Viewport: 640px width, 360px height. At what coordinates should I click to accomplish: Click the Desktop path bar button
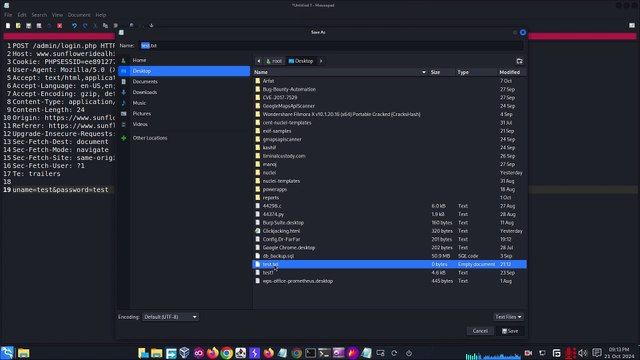click(x=301, y=61)
